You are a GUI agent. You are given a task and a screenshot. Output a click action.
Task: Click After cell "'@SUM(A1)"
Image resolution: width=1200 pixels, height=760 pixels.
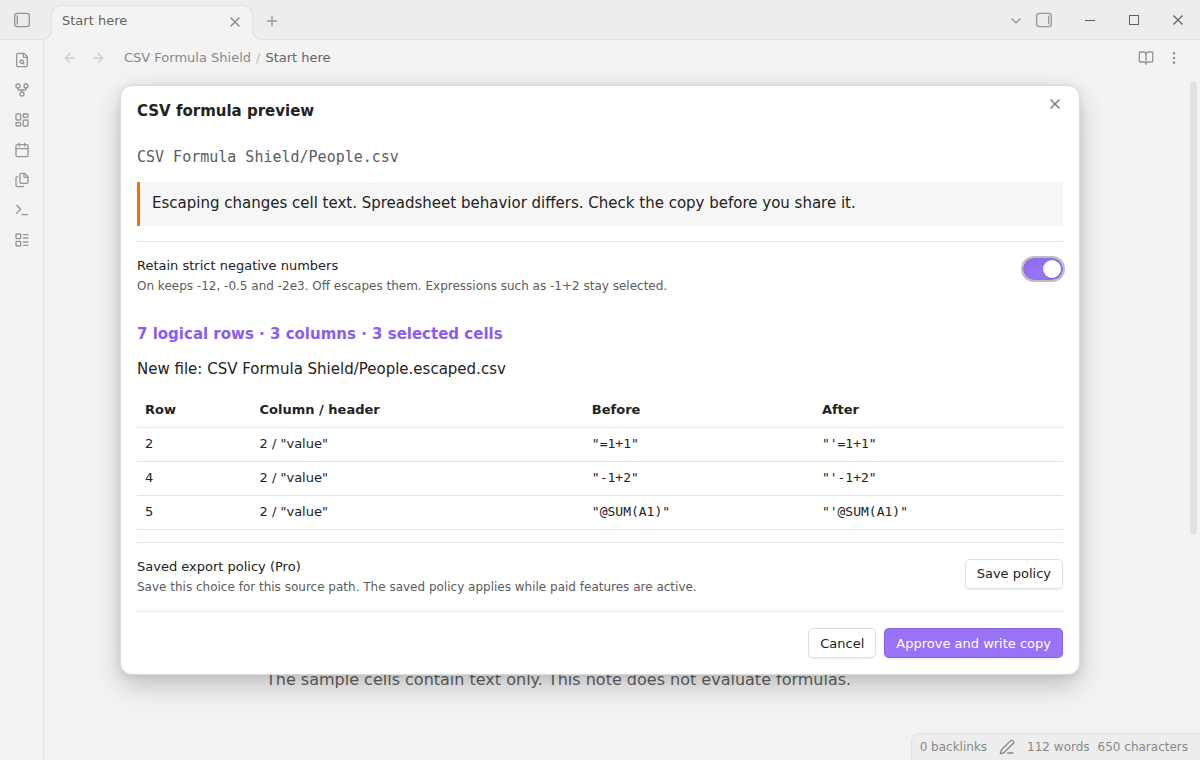tap(865, 512)
